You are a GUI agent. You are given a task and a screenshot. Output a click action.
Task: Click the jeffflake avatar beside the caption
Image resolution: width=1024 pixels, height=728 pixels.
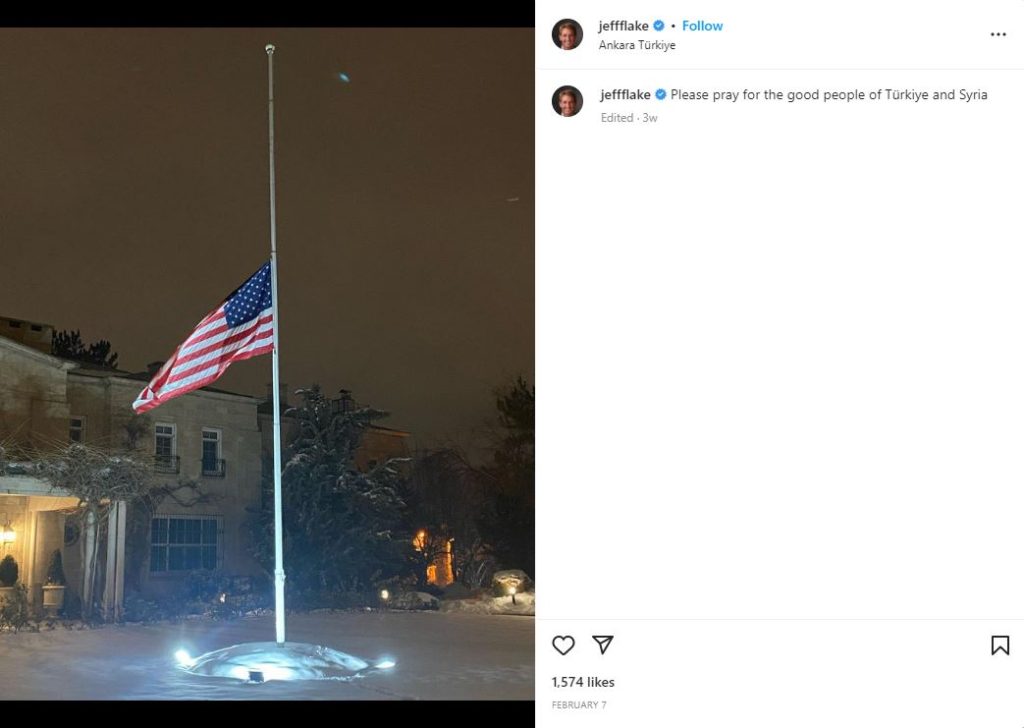point(567,101)
